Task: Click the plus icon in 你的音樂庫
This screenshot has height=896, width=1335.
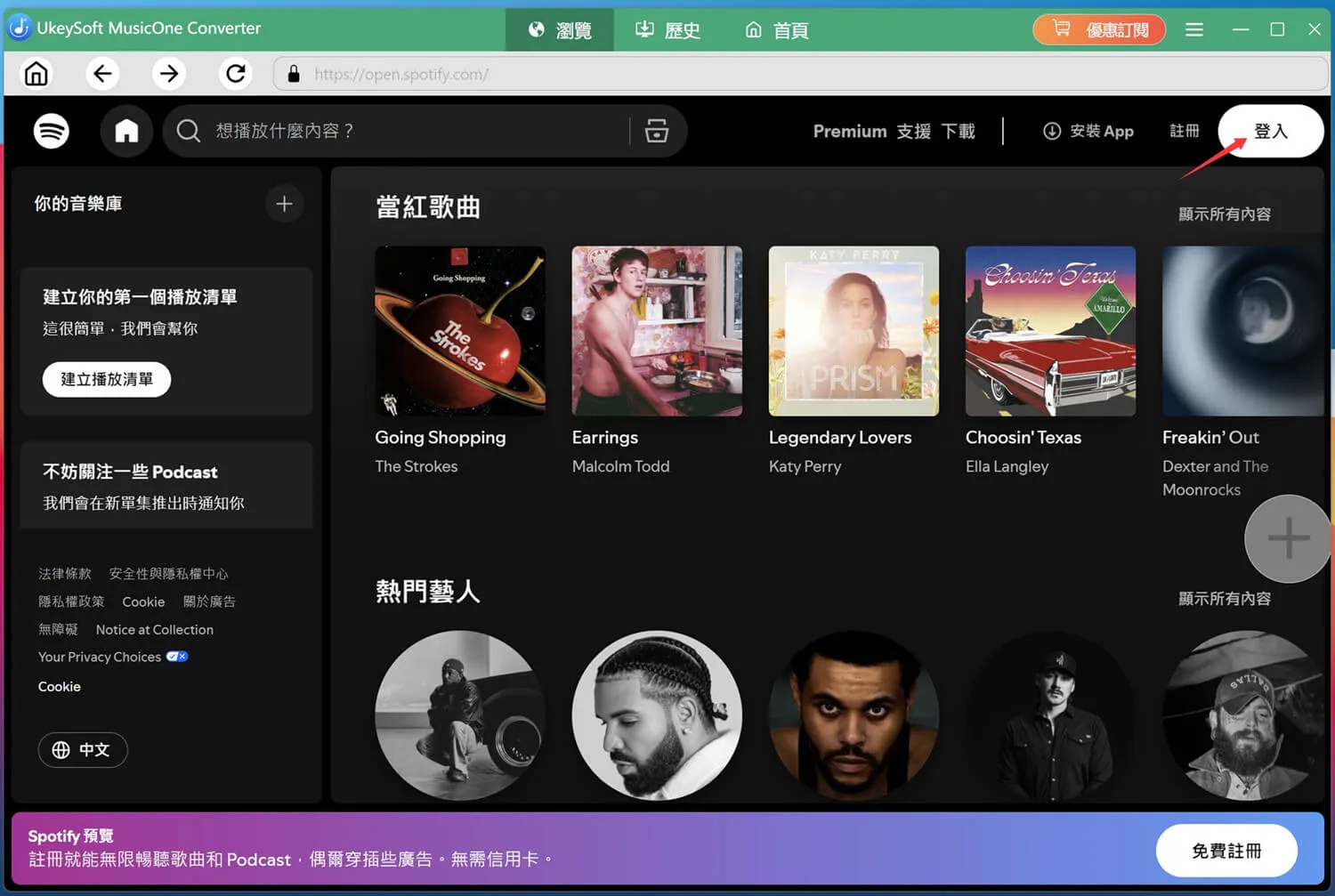Action: pos(284,204)
